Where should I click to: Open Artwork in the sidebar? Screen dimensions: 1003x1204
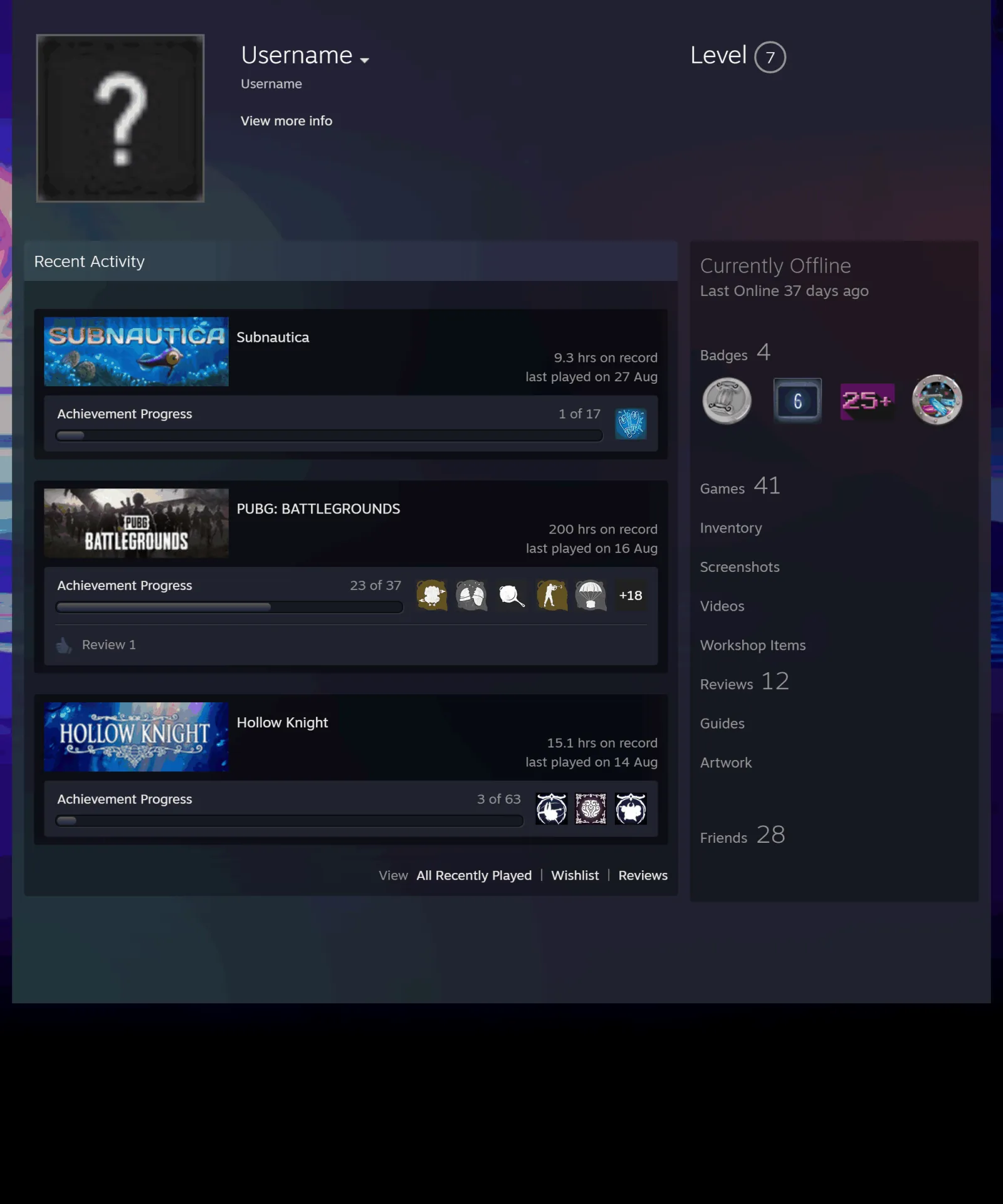[x=726, y=763]
